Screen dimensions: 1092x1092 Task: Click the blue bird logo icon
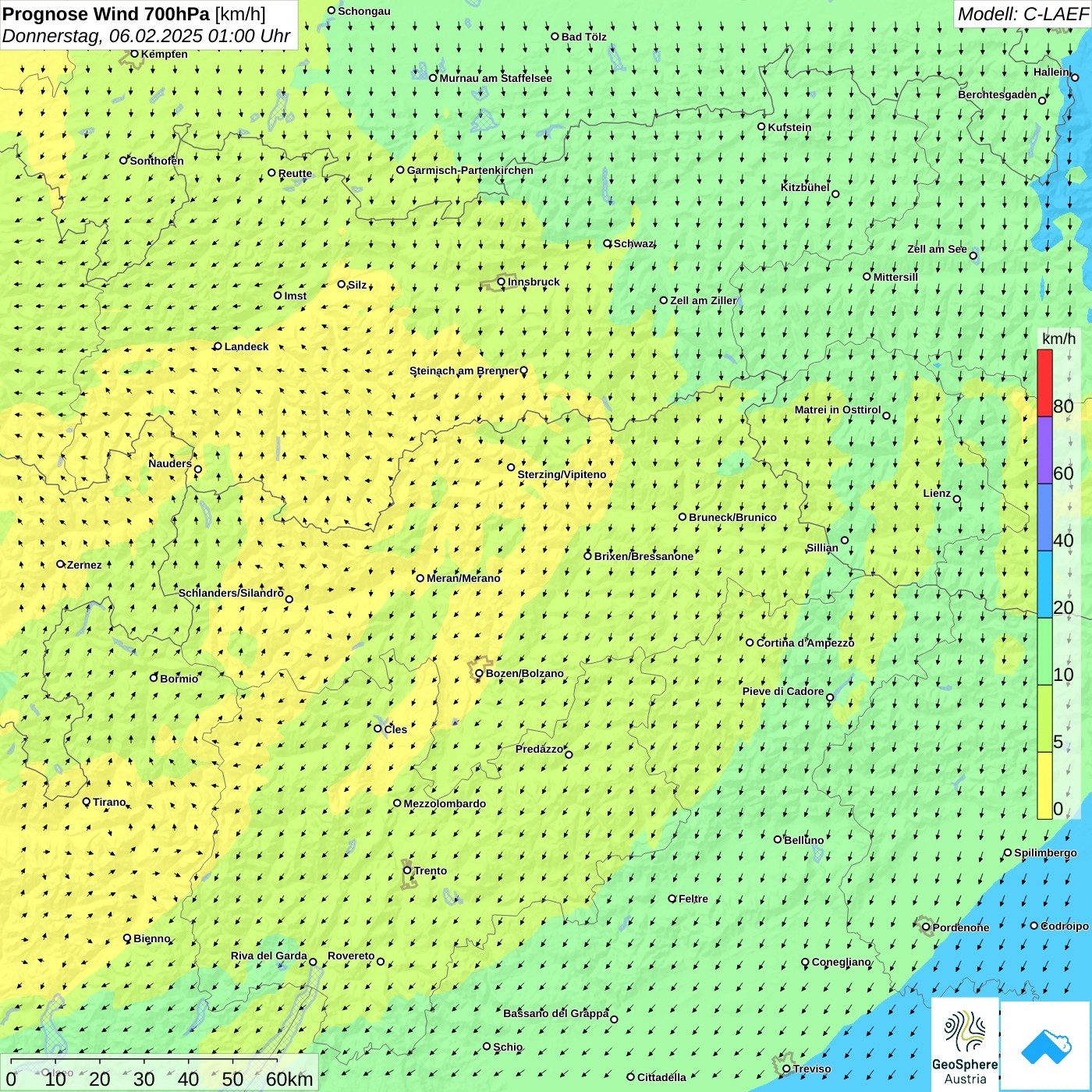1046,1045
